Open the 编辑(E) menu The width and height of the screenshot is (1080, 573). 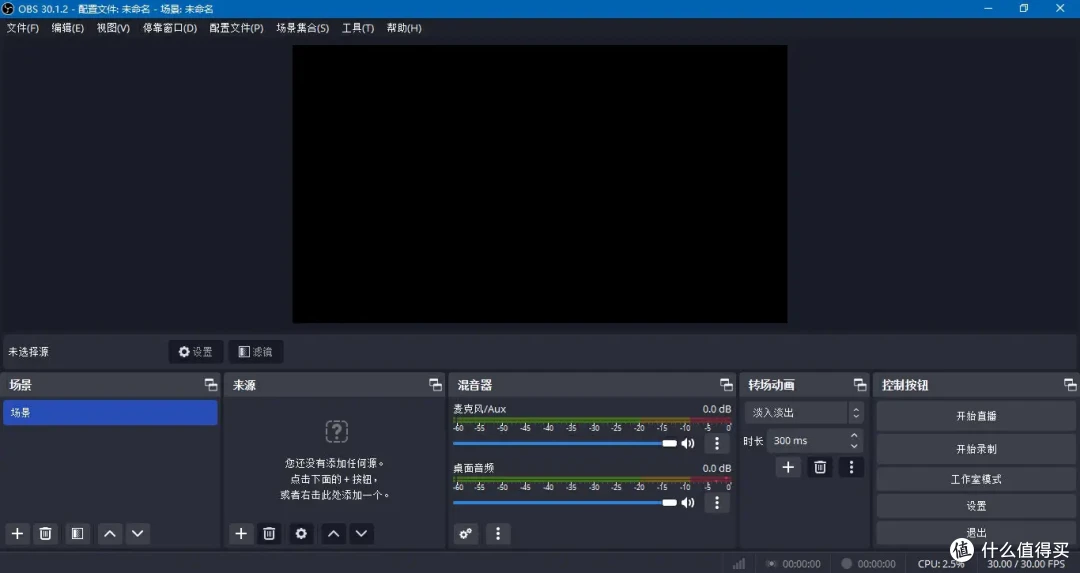click(x=68, y=28)
